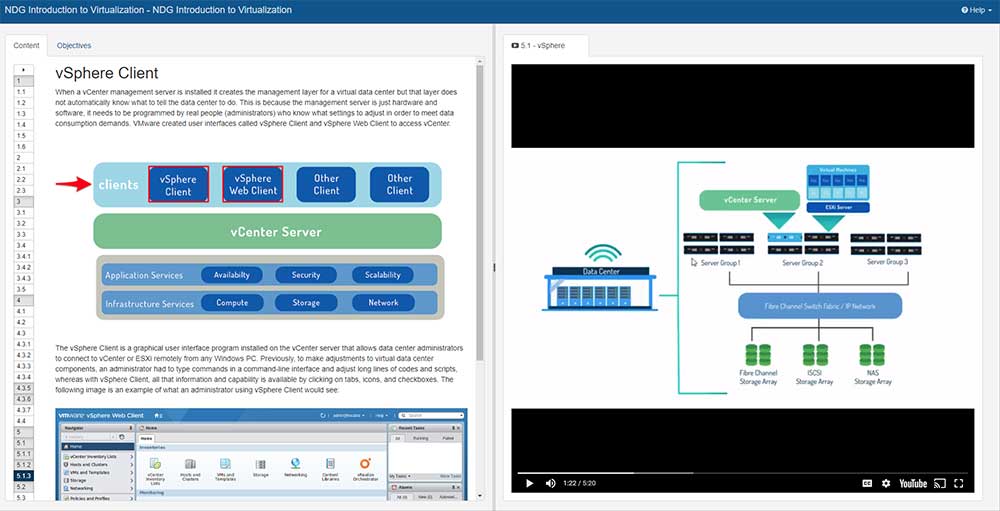Navigate to subsection 4.3.6
The image size is (1000, 511).
click(24, 399)
